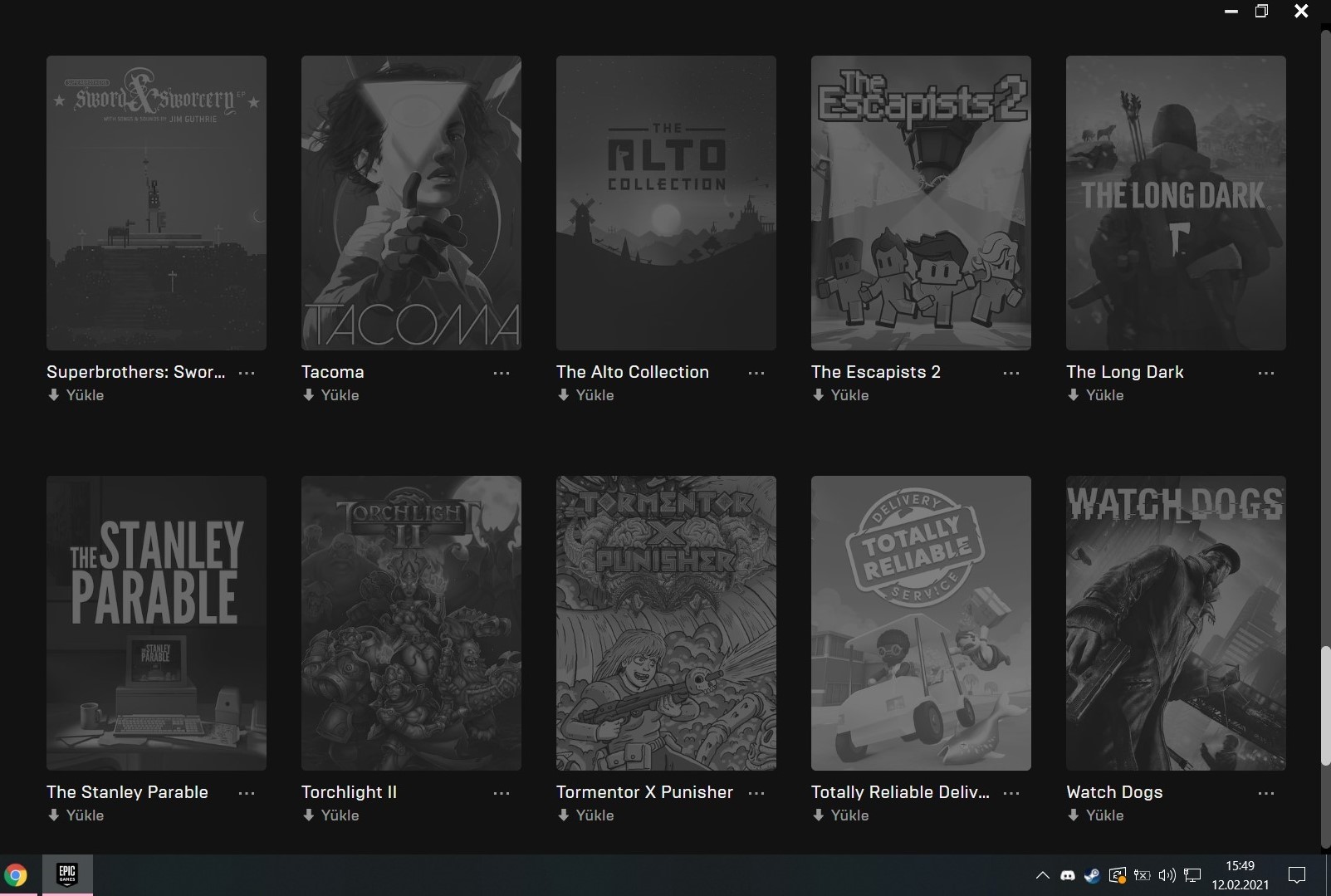Open the Watch Dogs cover thumbnail
The height and width of the screenshot is (896, 1331).
tap(1176, 623)
